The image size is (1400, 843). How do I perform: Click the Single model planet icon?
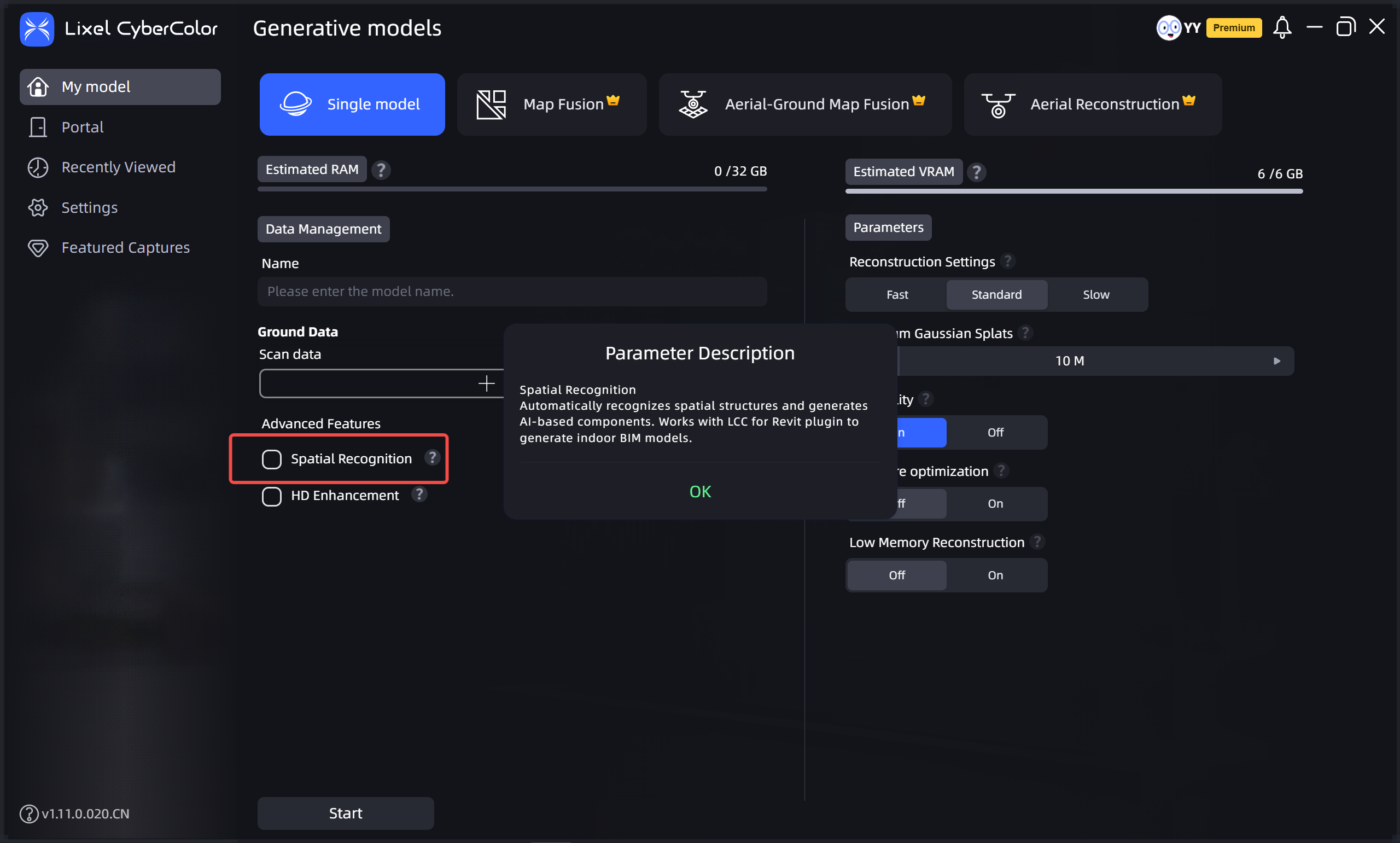tap(296, 104)
